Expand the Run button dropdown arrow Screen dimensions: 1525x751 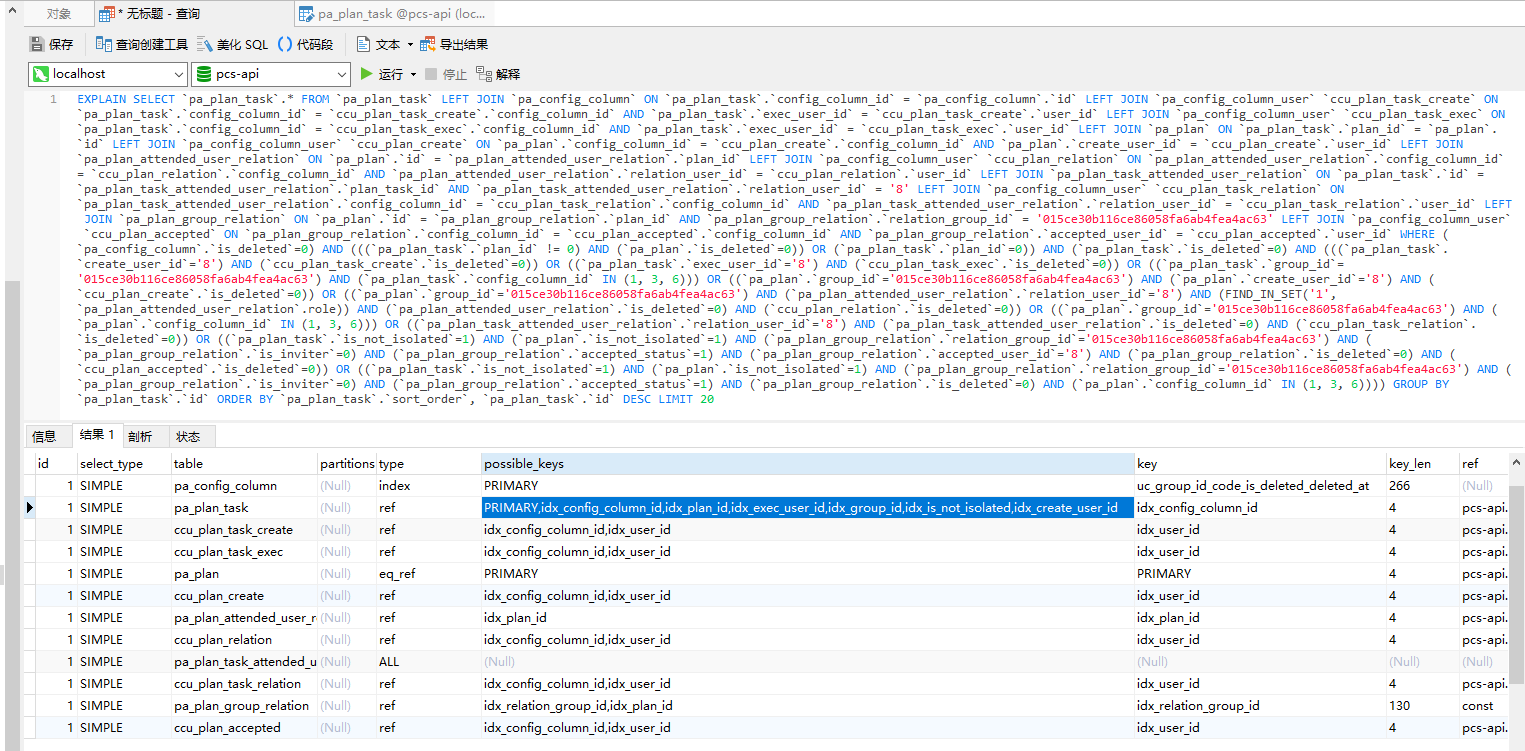413,75
